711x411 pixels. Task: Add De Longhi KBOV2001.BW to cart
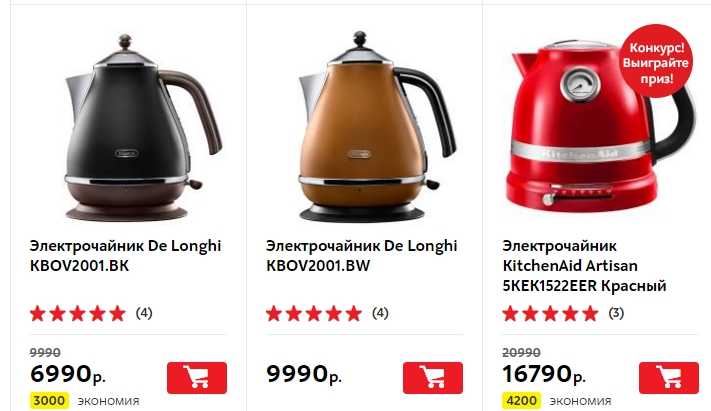433,377
